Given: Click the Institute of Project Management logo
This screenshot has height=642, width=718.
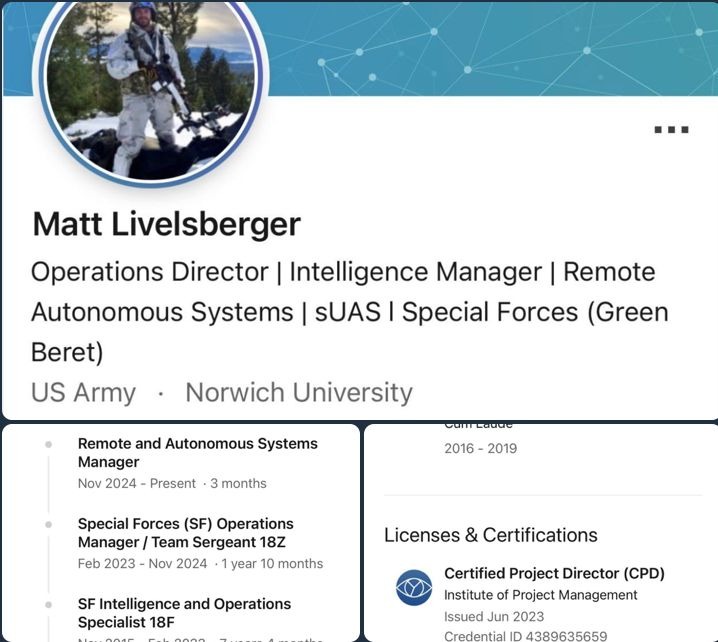Looking at the screenshot, I should 413,588.
